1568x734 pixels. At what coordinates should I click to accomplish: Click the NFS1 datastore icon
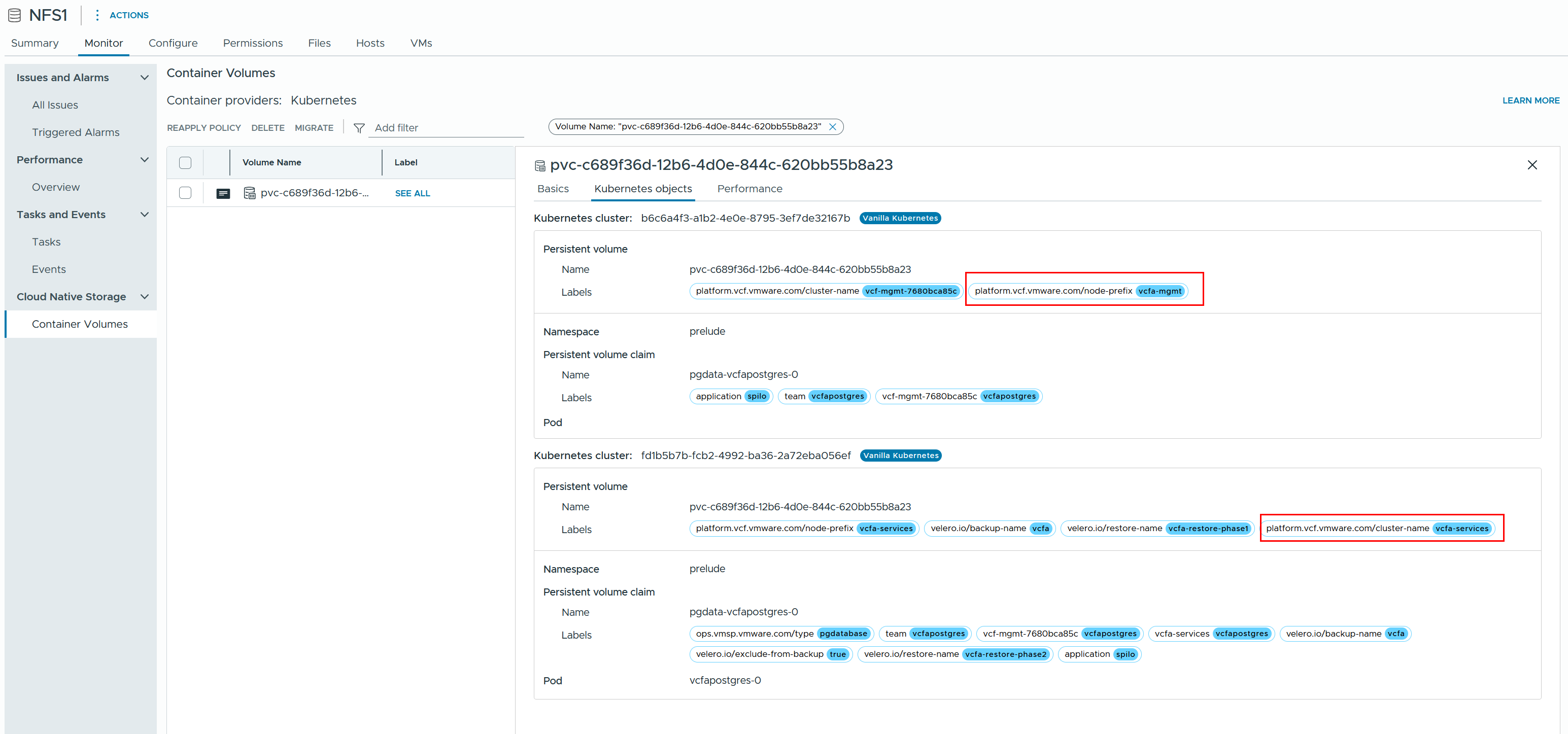click(x=15, y=15)
